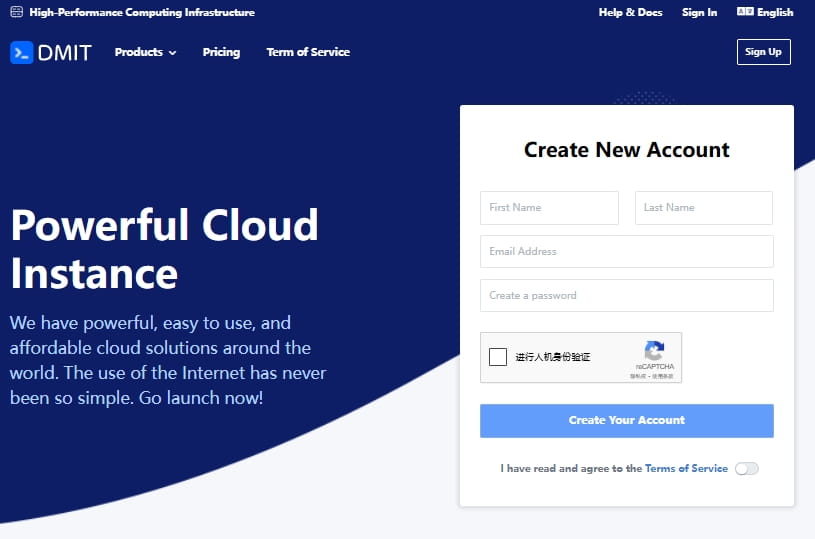Open Help & Docs
This screenshot has height=539, width=815.
coord(630,13)
